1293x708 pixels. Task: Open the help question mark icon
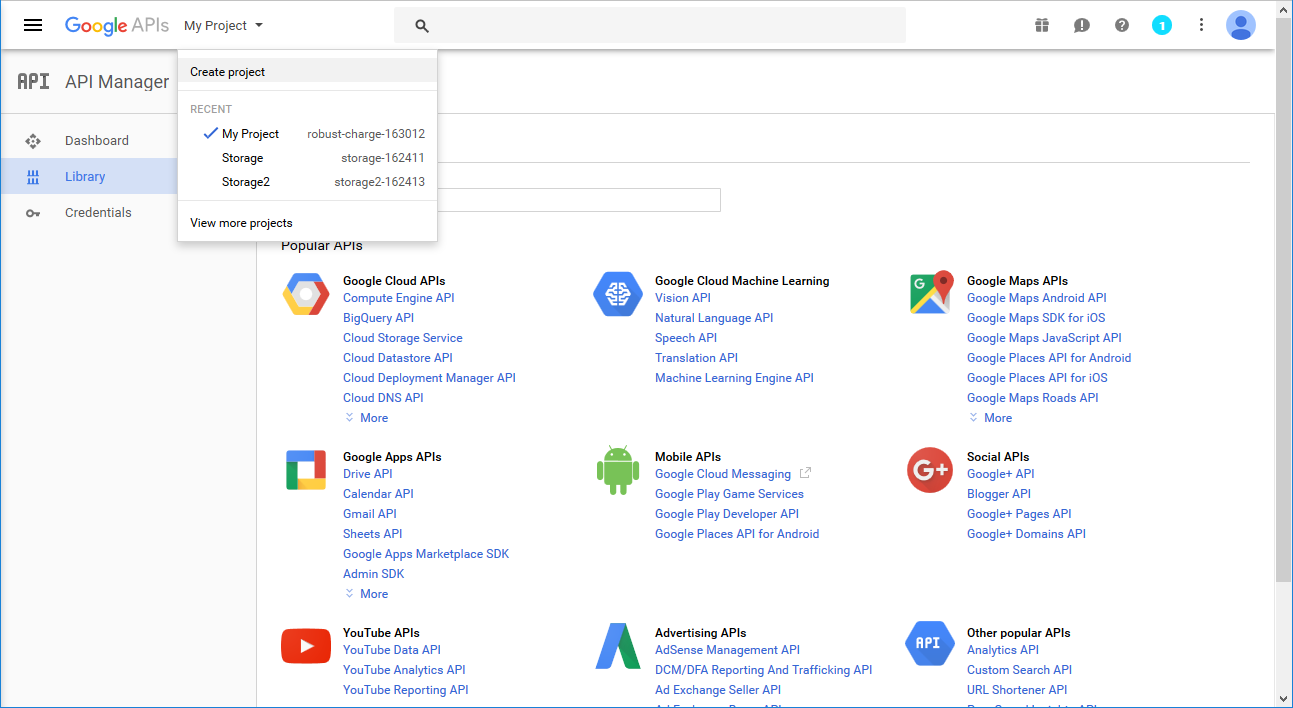[1121, 25]
